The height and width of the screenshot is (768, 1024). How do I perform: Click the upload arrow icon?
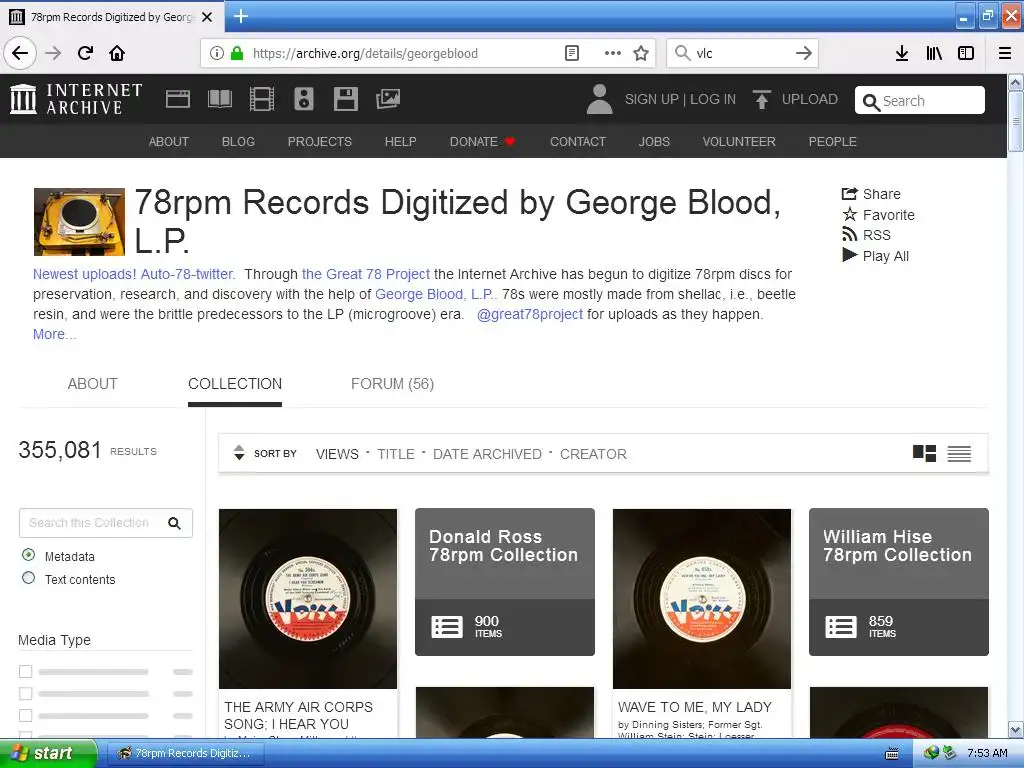[x=761, y=99]
